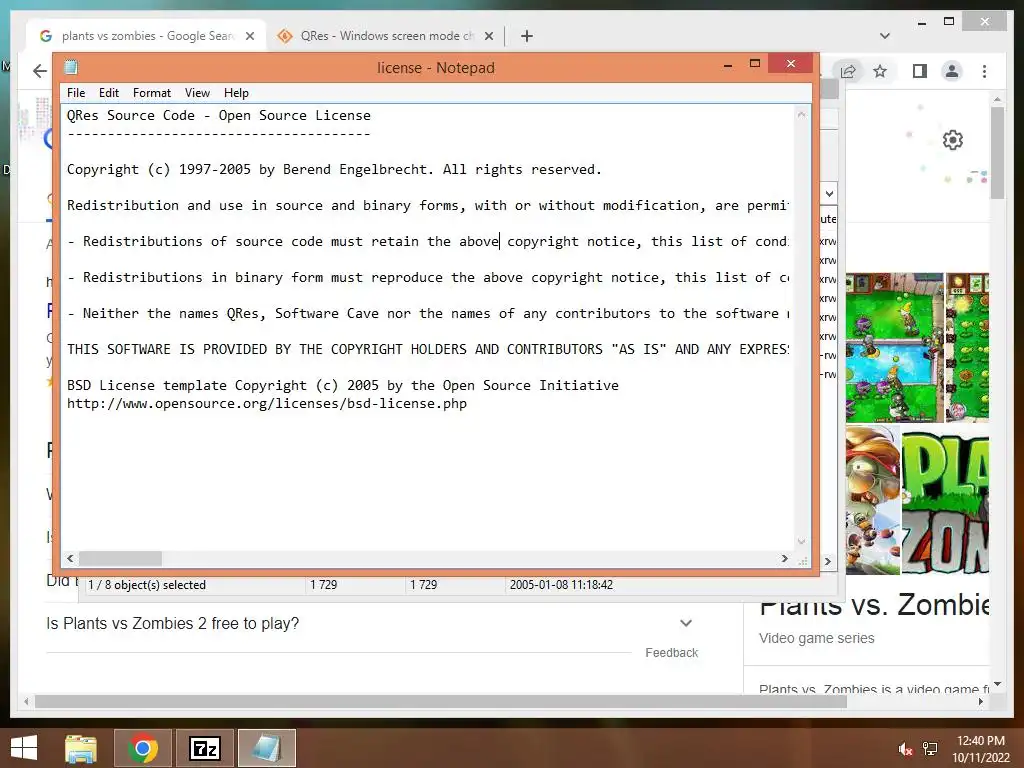The height and width of the screenshot is (768, 1024).
Task: Click Notepad vertical scroll up arrow
Action: [x=801, y=114]
